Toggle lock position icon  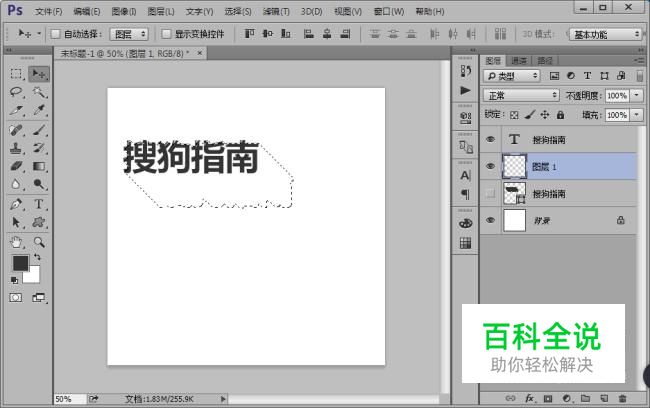545,115
